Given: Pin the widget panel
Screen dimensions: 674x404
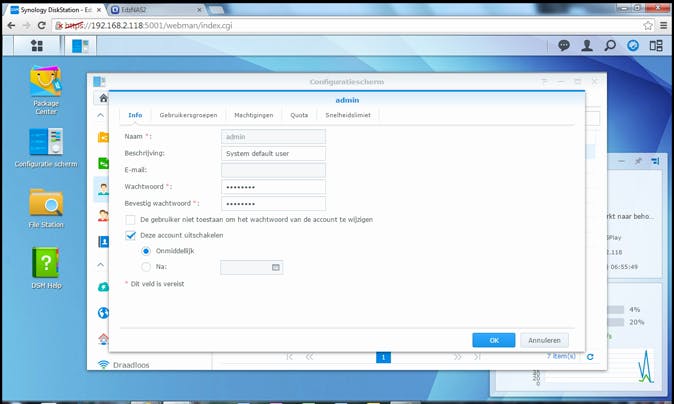Looking at the screenshot, I should 638,161.
